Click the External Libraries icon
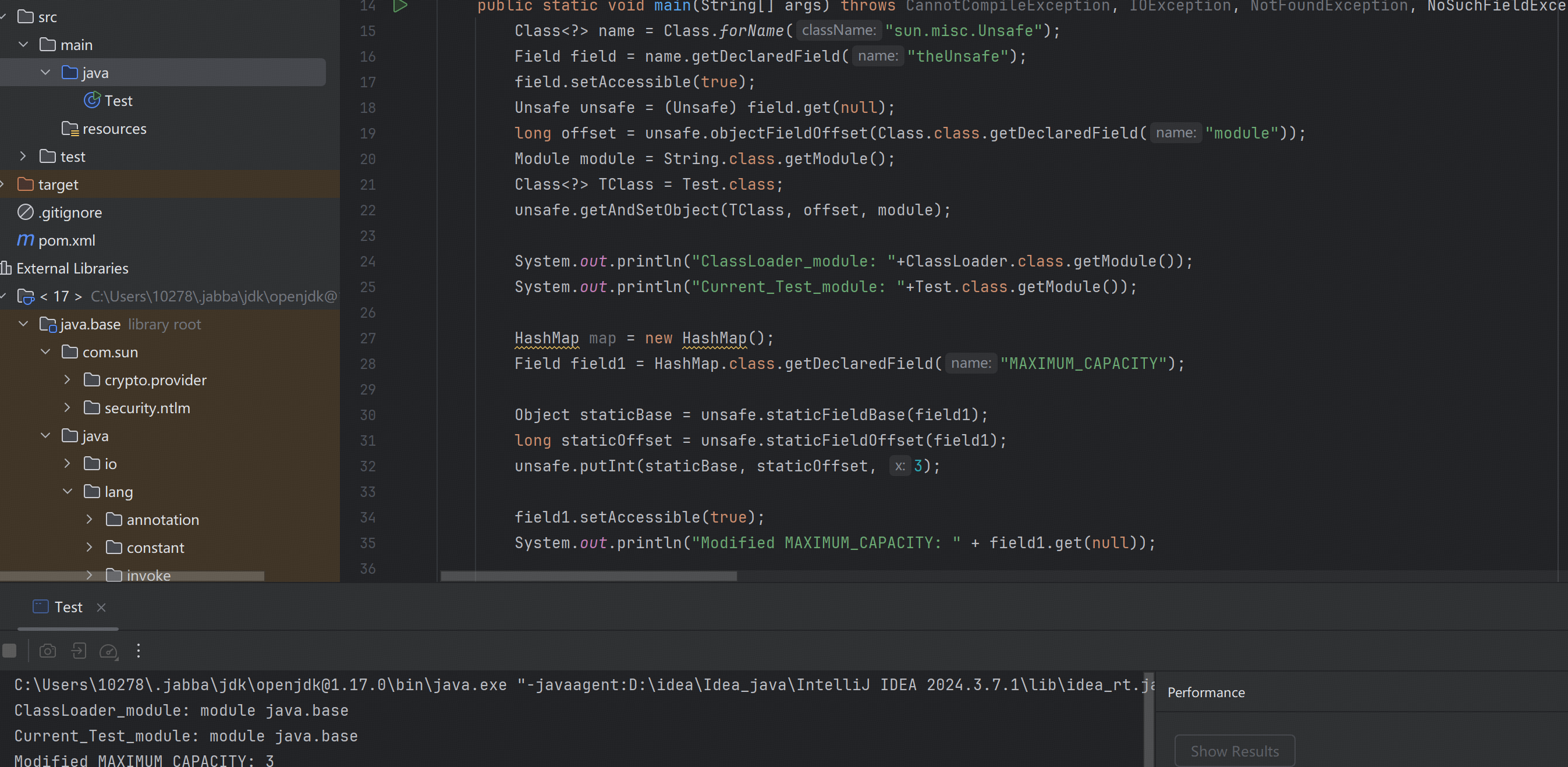Viewport: 1568px width, 767px height. click(x=6, y=268)
